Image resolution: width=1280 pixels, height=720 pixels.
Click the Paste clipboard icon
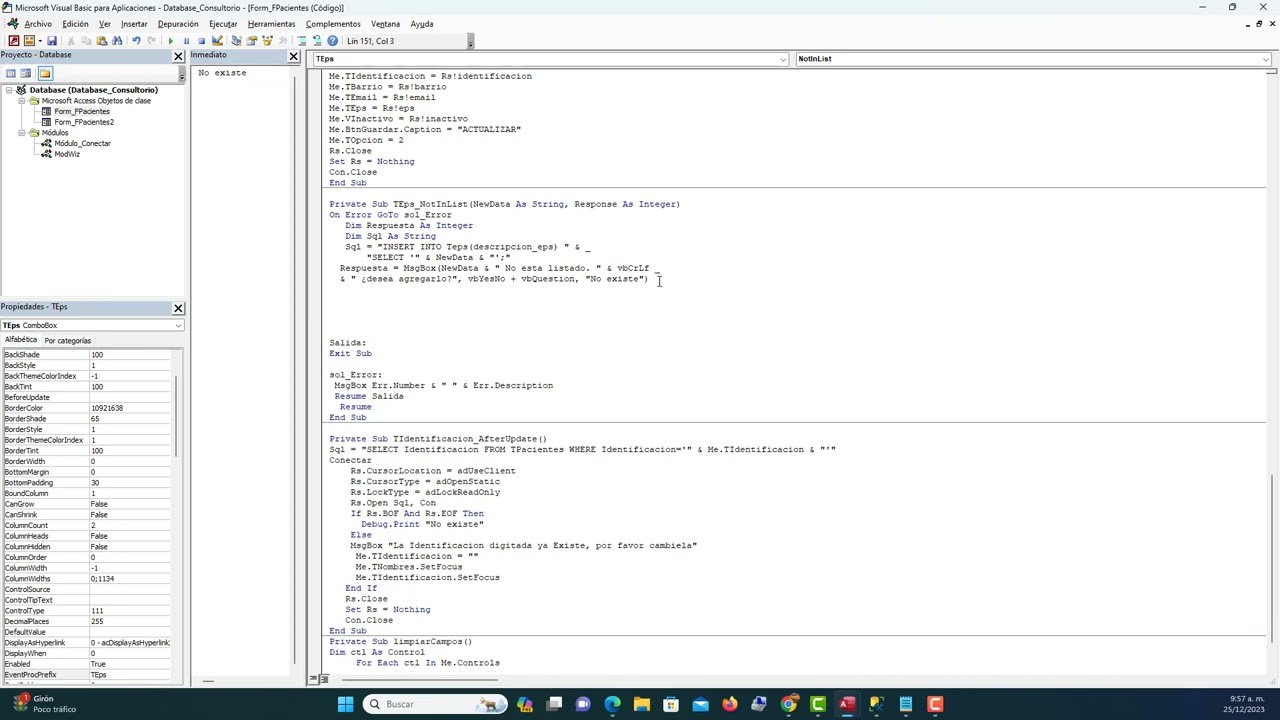pyautogui.click(x=101, y=41)
